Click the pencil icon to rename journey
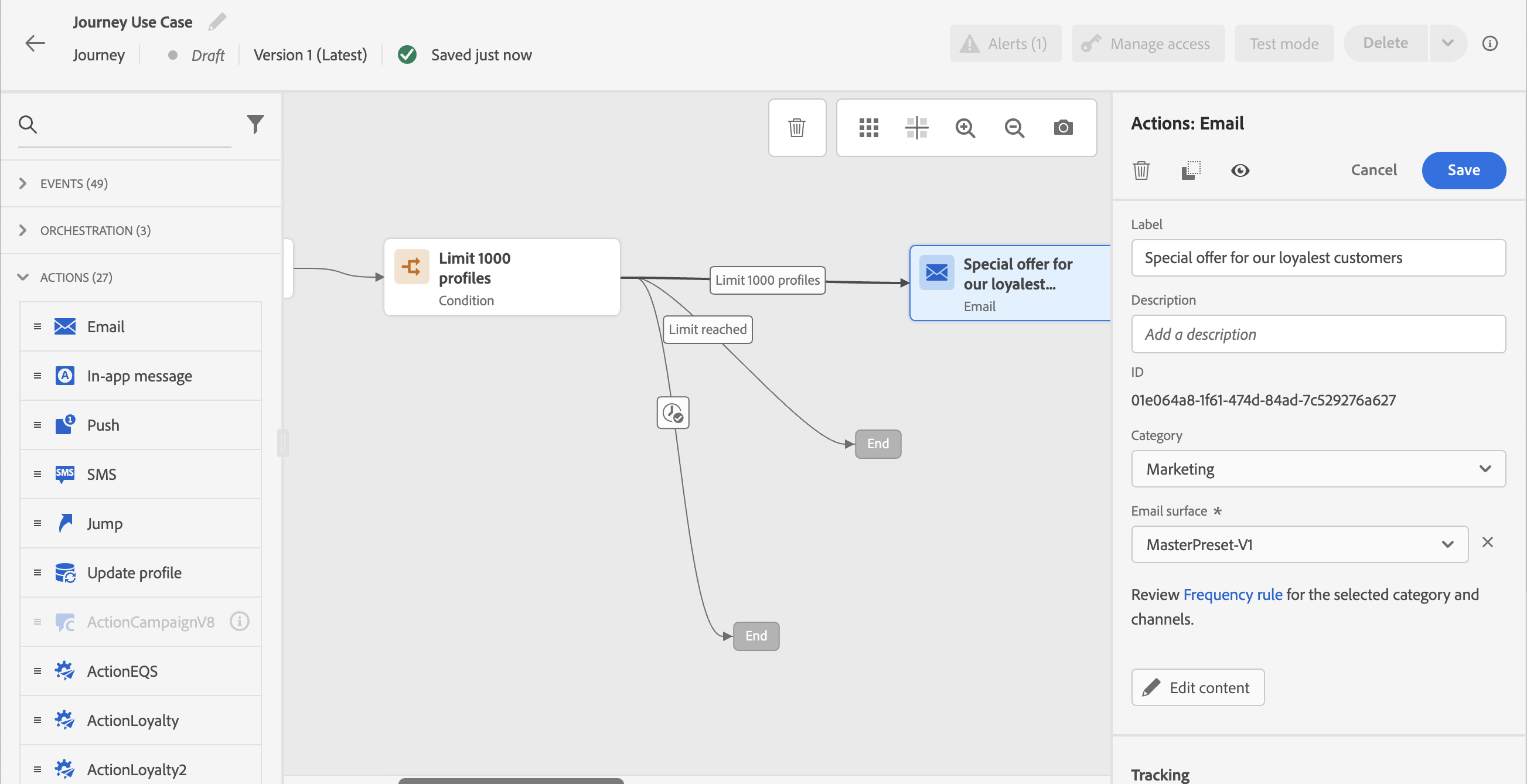Screen dimensions: 1527x784 click(x=217, y=22)
